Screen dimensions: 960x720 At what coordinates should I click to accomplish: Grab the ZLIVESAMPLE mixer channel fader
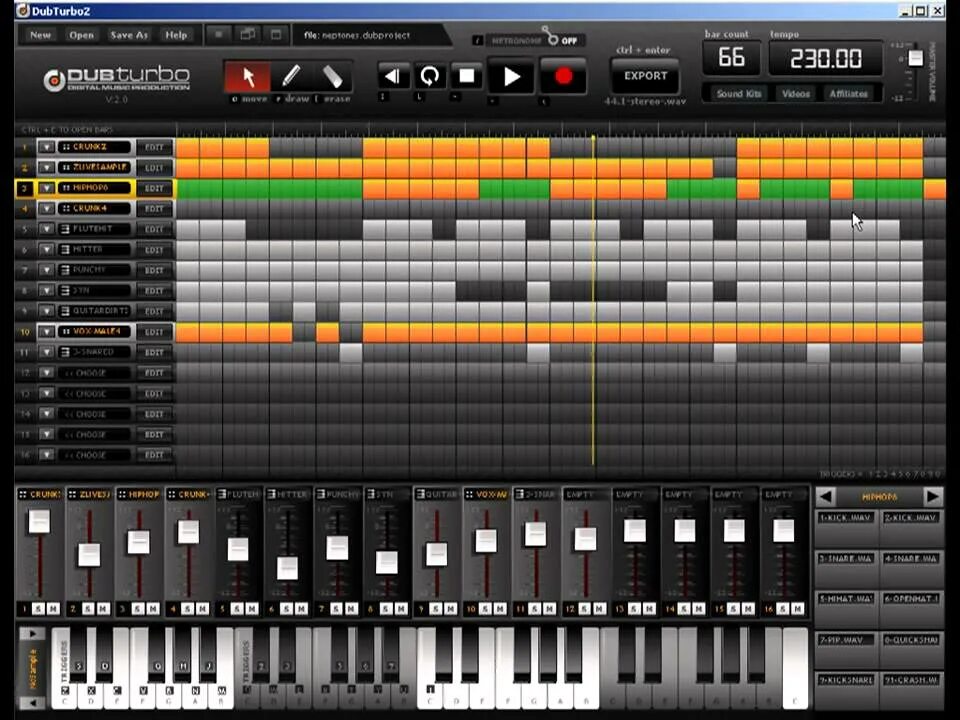click(89, 555)
